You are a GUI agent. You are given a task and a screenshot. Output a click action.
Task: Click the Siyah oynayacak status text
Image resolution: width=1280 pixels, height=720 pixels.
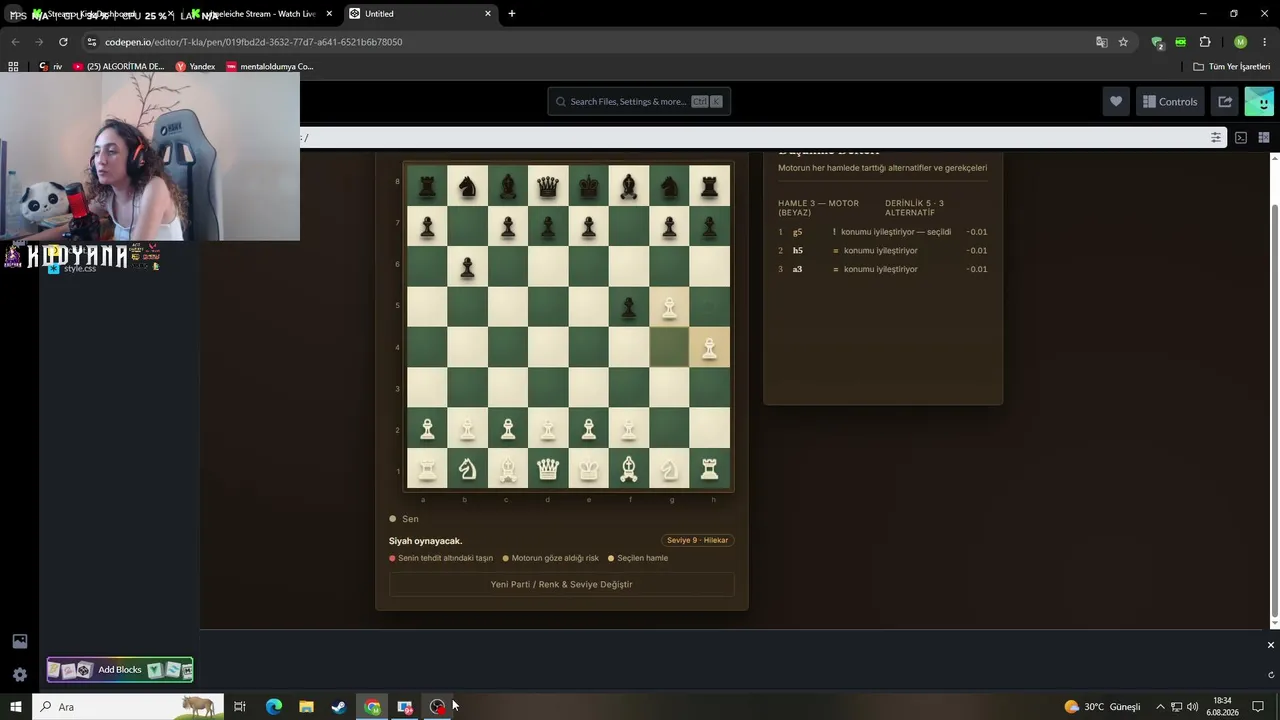(425, 541)
